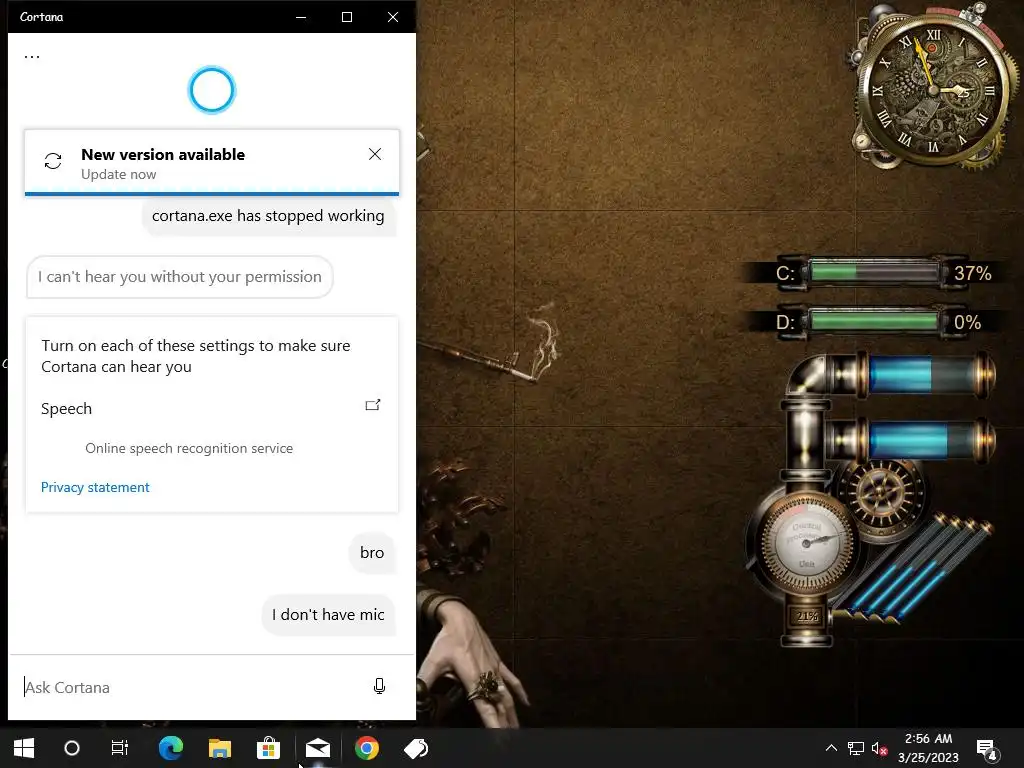Open the tag-shaped taskbar app
Image resolution: width=1024 pixels, height=768 pixels.
[x=416, y=748]
